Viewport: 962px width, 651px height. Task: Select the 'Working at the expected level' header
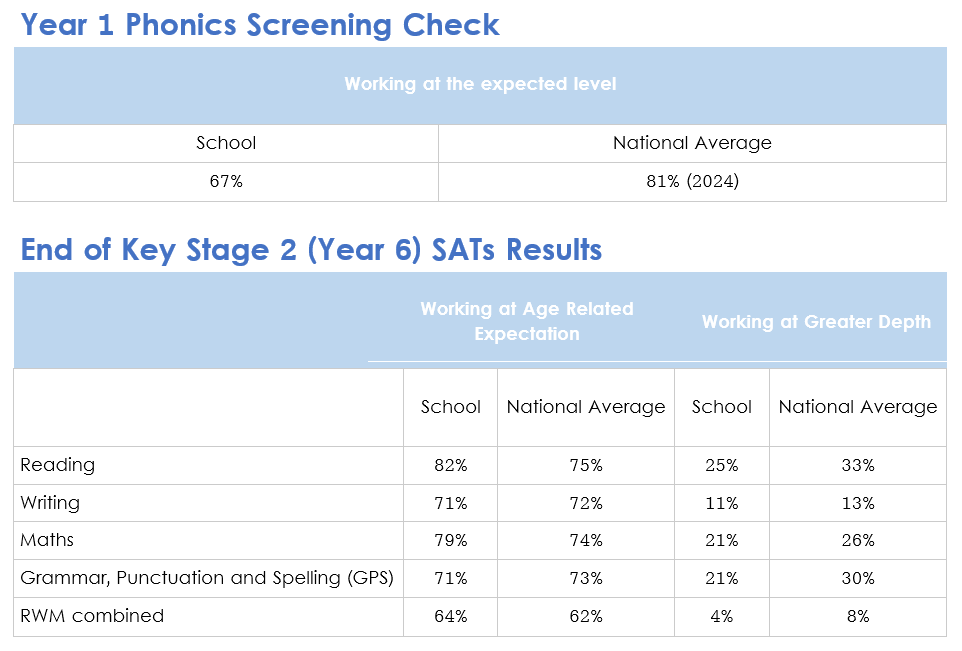[480, 84]
